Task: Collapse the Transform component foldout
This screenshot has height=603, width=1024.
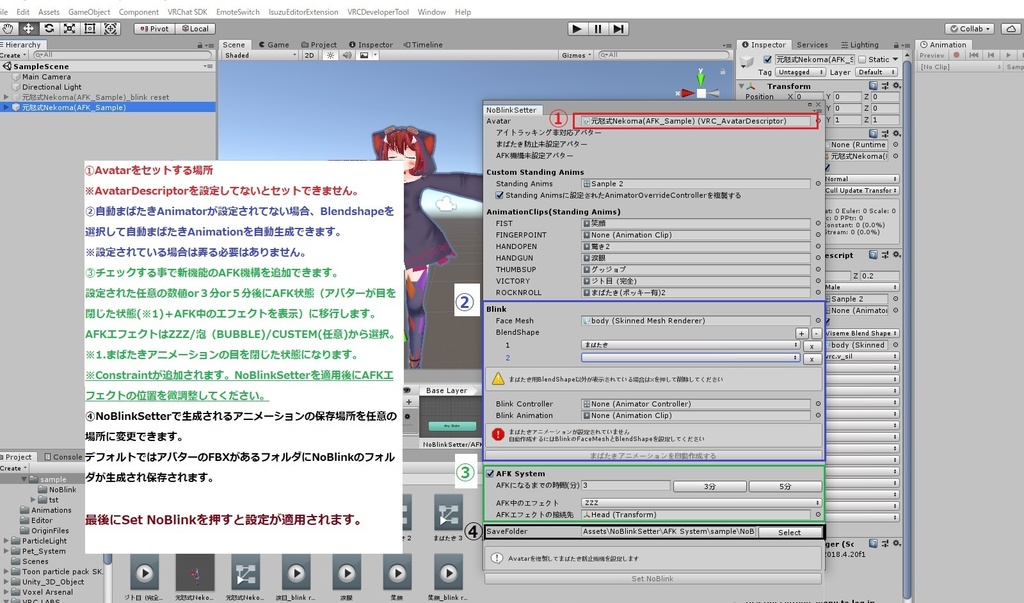Action: point(741,86)
